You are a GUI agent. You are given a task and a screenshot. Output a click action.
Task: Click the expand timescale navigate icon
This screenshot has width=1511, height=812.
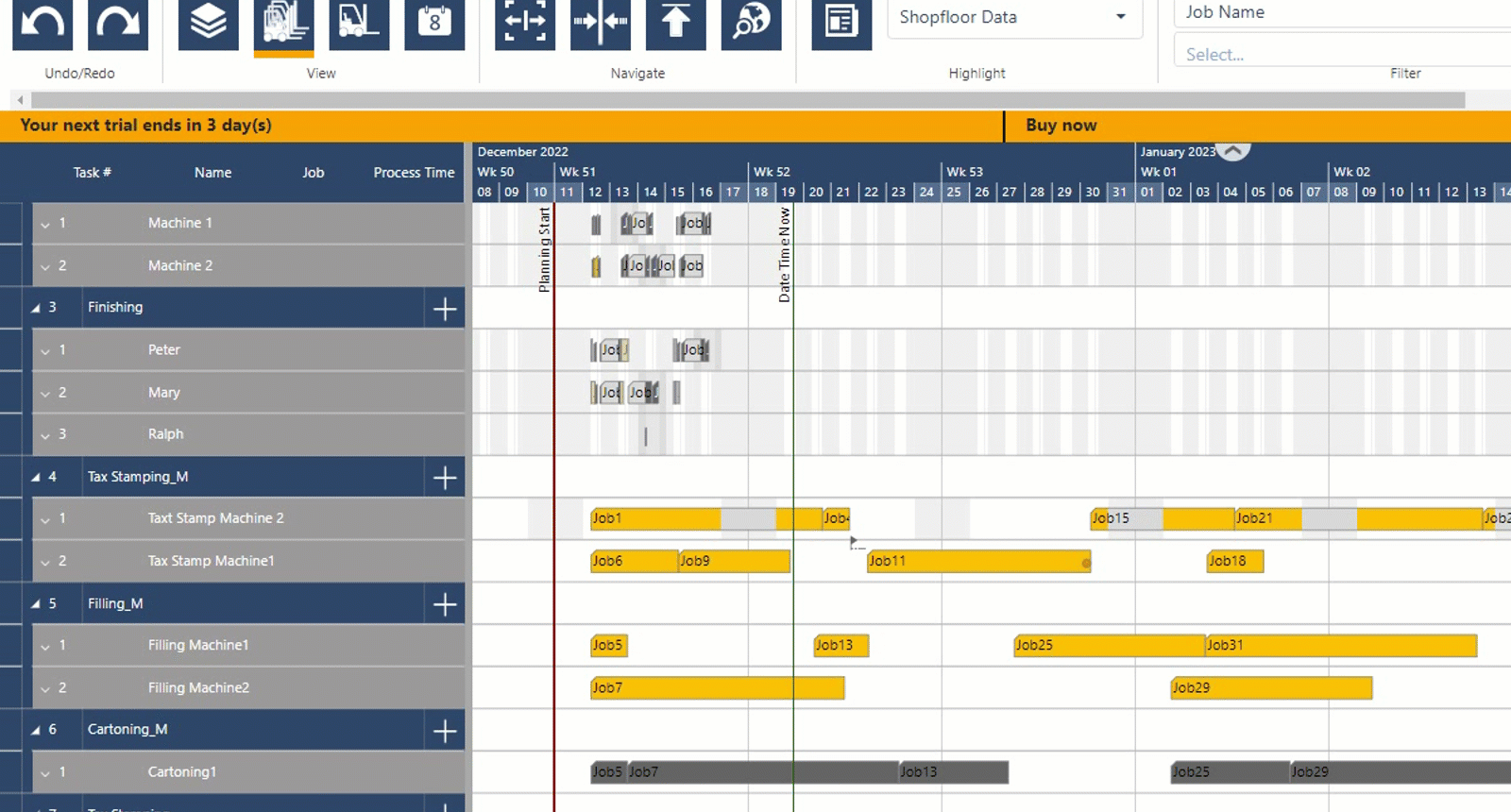(x=525, y=23)
